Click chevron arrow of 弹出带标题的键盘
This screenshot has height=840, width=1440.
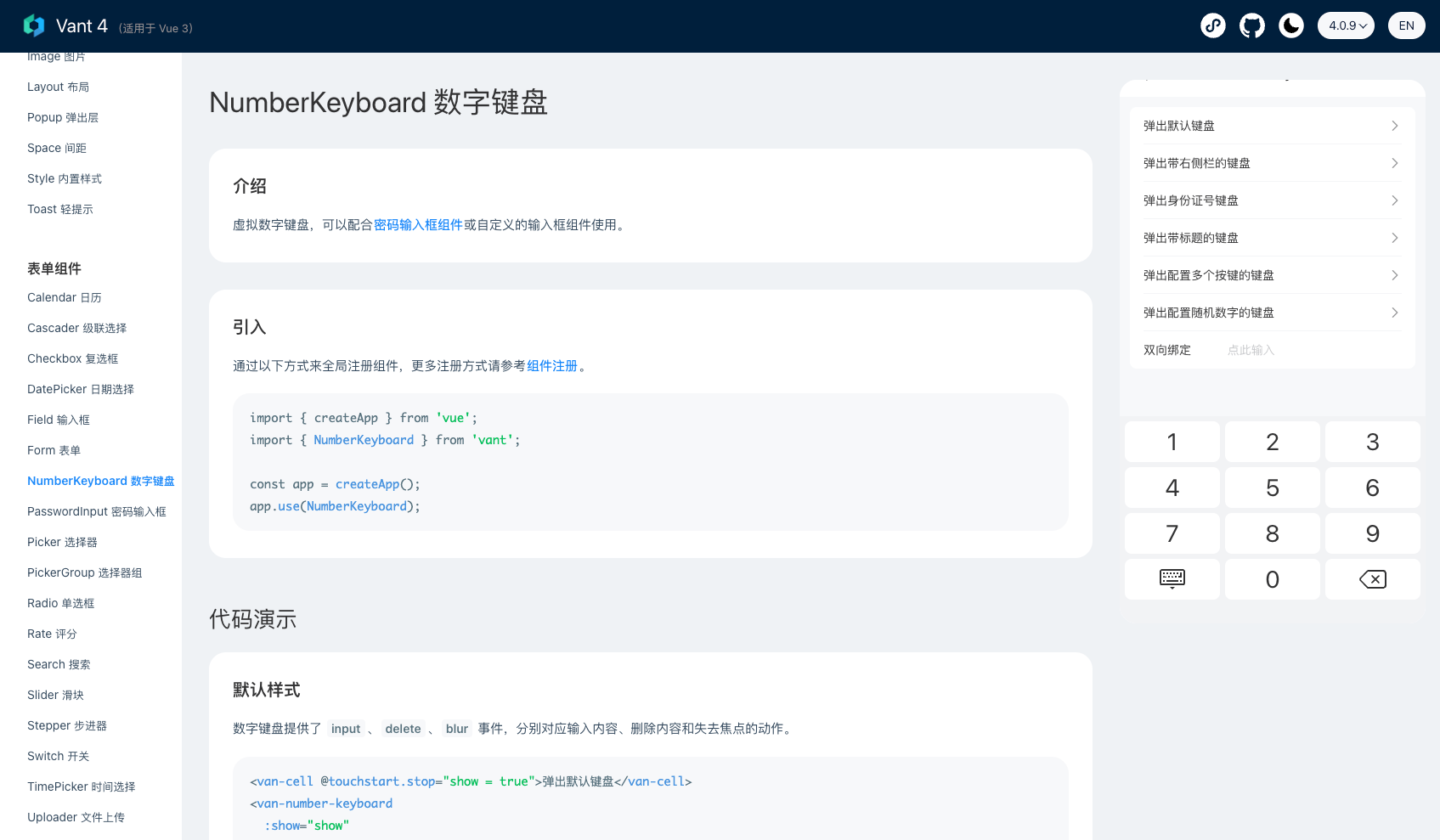click(1394, 238)
